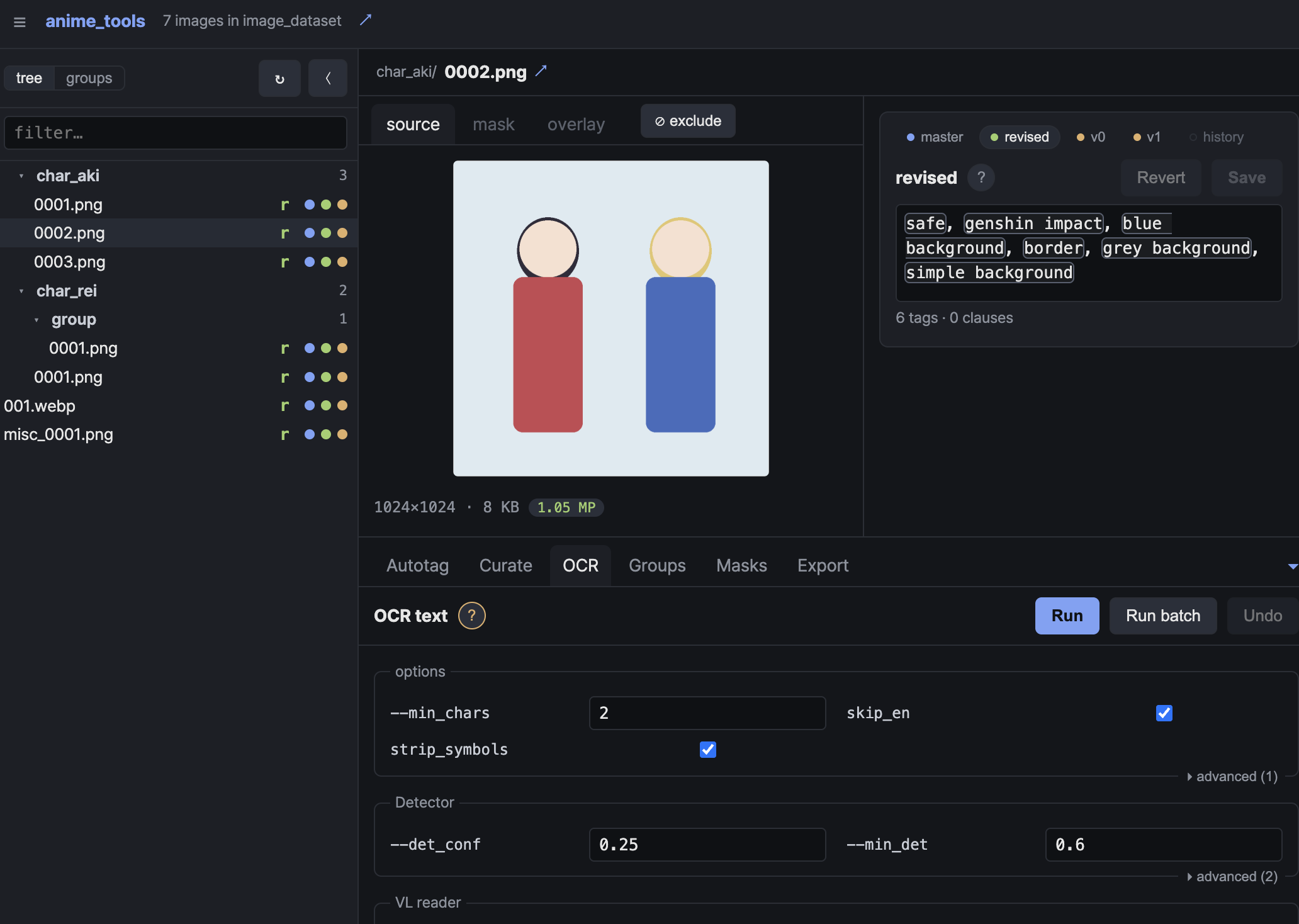This screenshot has height=924, width=1299.
Task: Collapse the group subfolder
Action: click(x=37, y=320)
